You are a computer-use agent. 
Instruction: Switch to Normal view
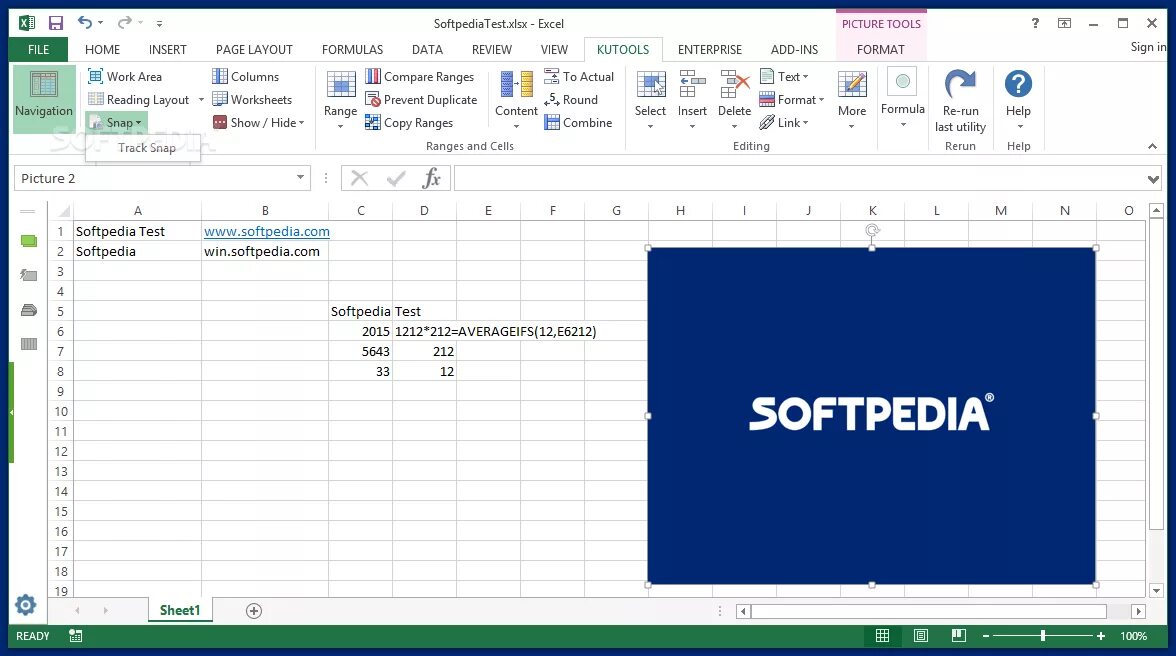click(883, 636)
